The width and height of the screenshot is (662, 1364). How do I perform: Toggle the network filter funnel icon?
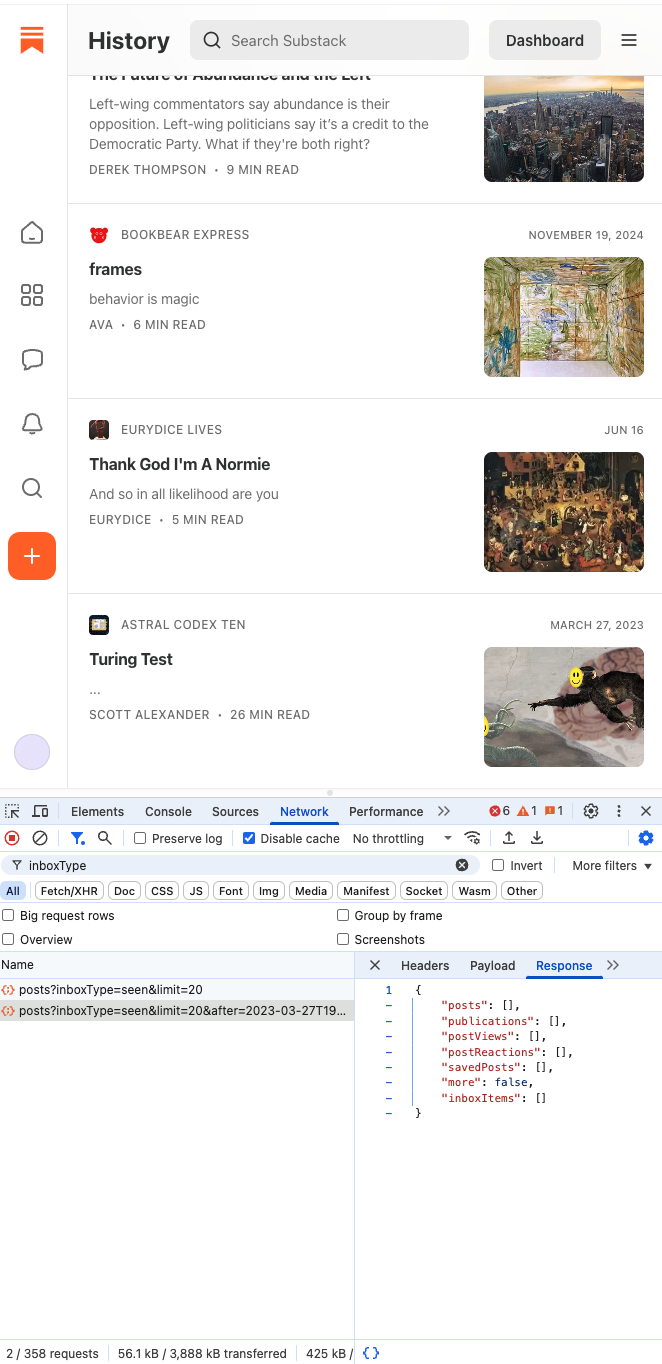(x=77, y=838)
